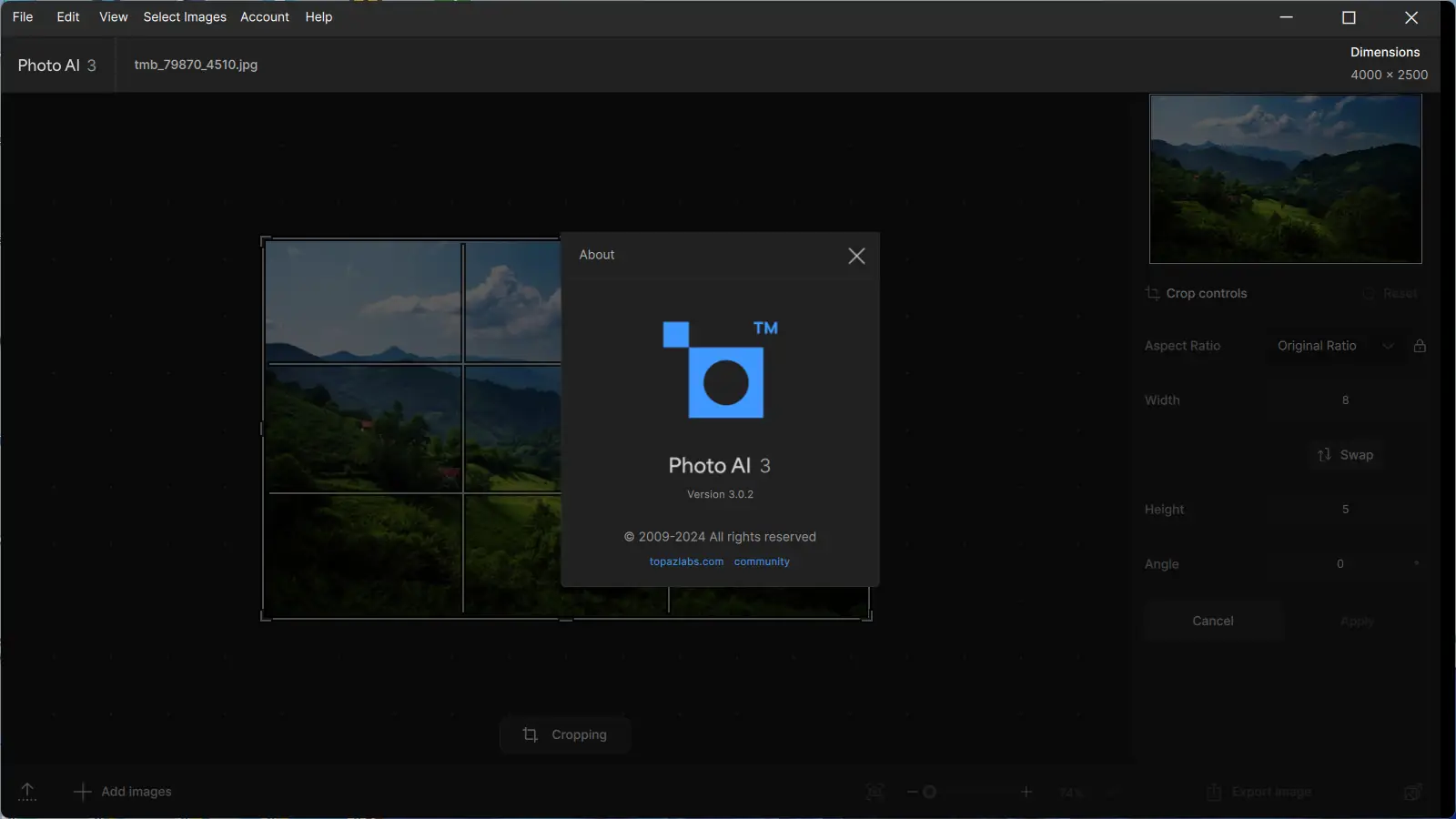Viewport: 1456px width, 819px height.
Task: Swap width and height values
Action: tap(1345, 455)
